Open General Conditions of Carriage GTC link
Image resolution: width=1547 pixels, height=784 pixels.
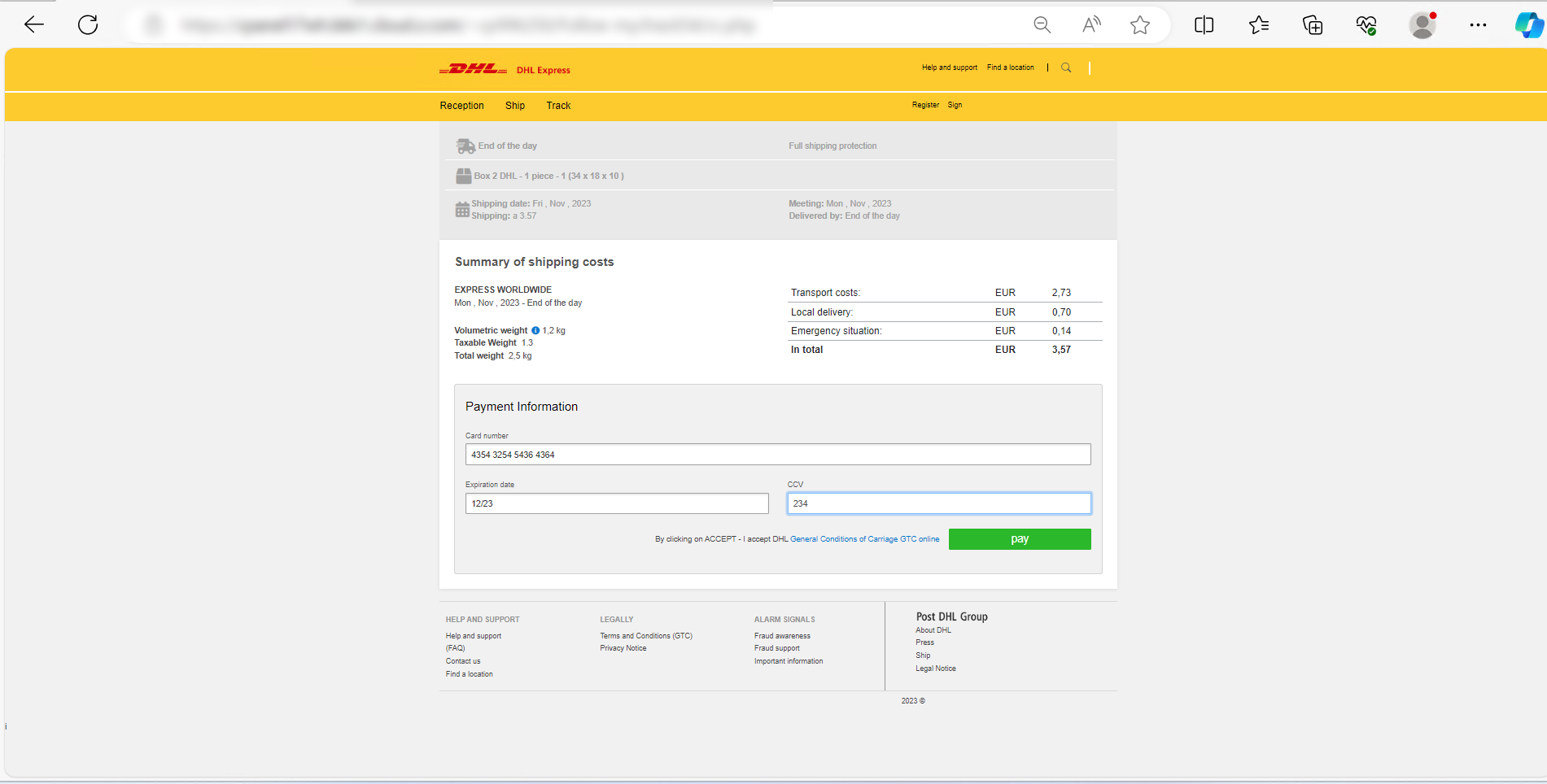coord(864,539)
